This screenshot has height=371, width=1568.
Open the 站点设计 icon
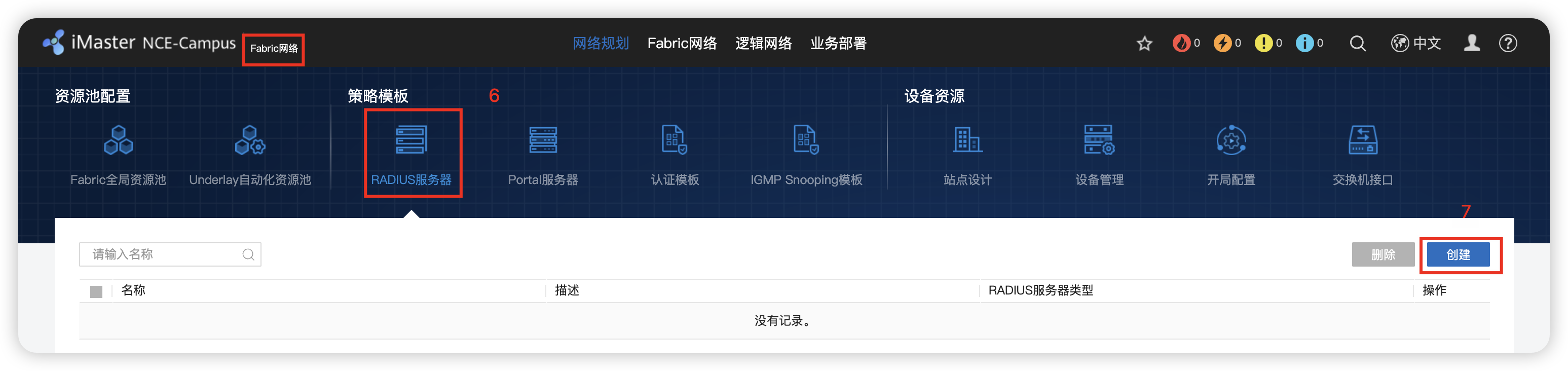tap(967, 140)
